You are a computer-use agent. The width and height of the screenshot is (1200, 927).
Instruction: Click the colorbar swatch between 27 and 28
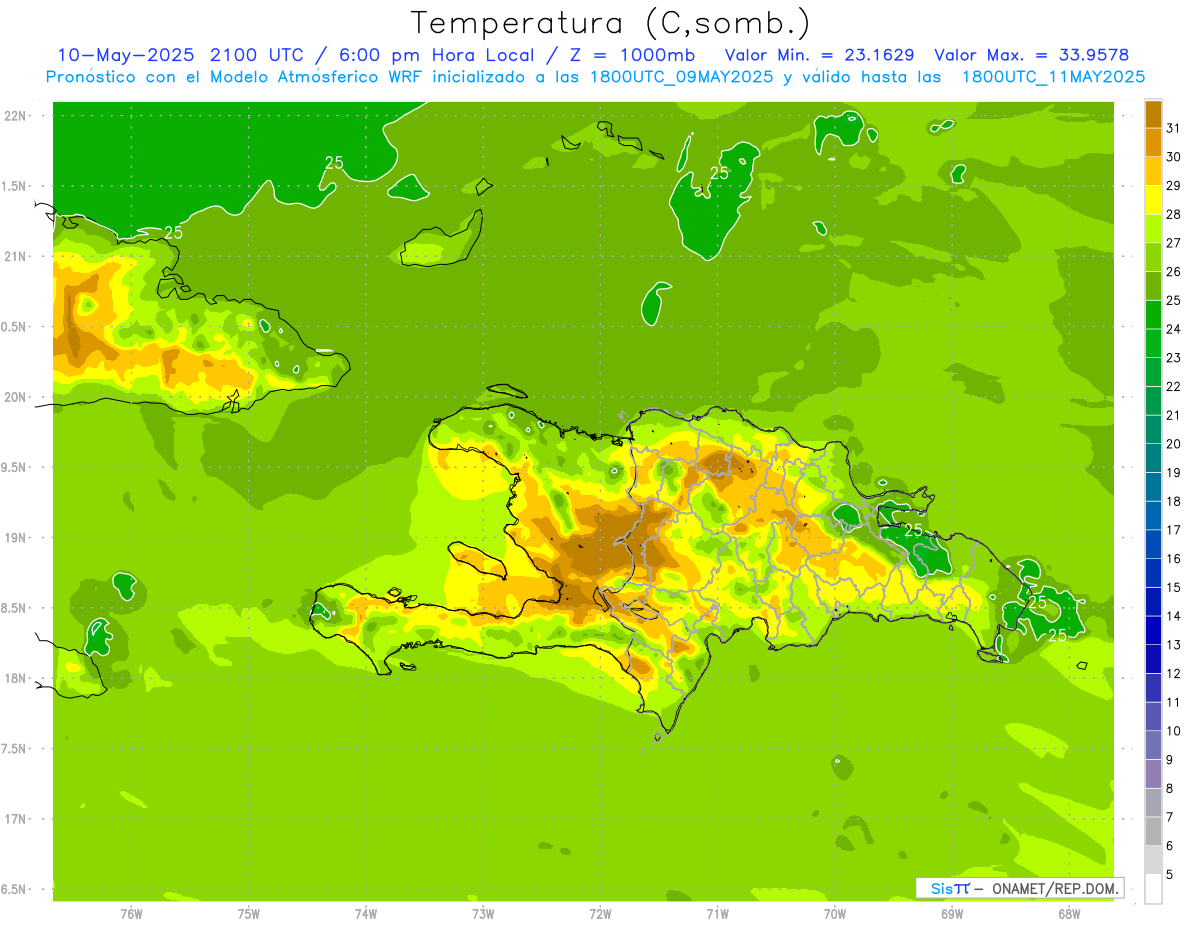click(x=1153, y=227)
